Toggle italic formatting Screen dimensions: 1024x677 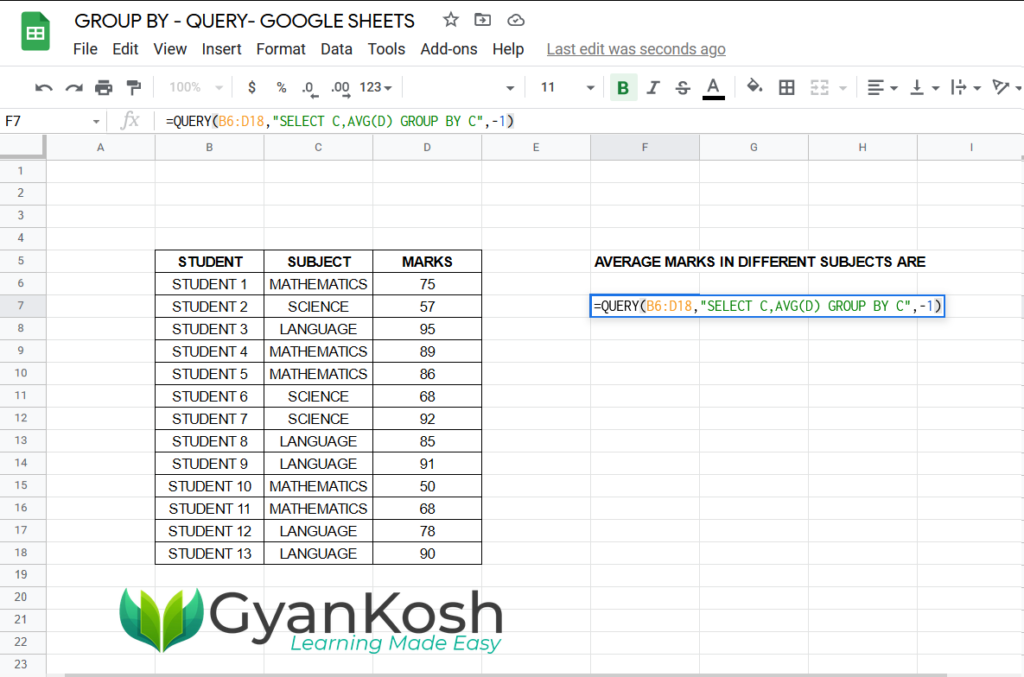[652, 87]
